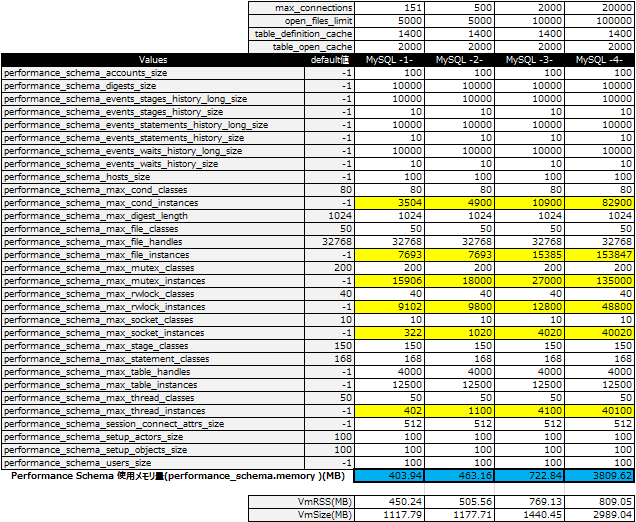Select open_files_limit value 100000

click(599, 21)
